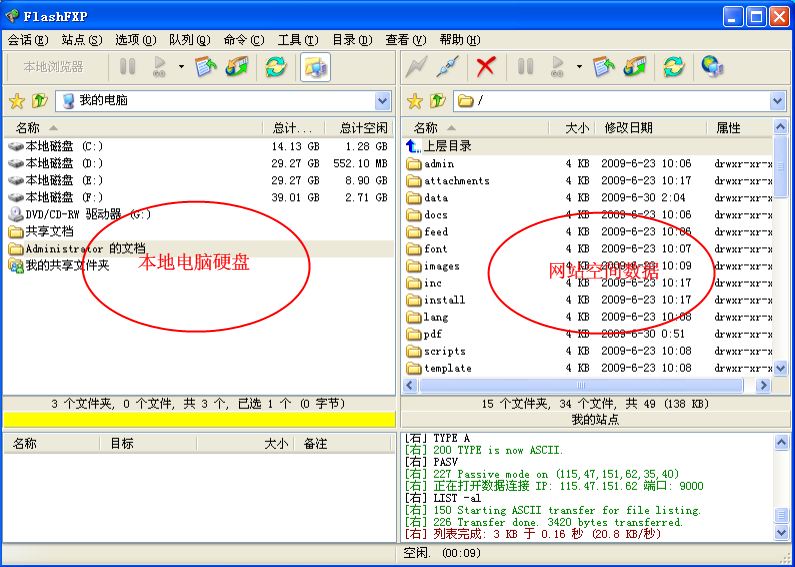Click the red X abort icon
Image resolution: width=795 pixels, height=567 pixels.
coord(486,67)
